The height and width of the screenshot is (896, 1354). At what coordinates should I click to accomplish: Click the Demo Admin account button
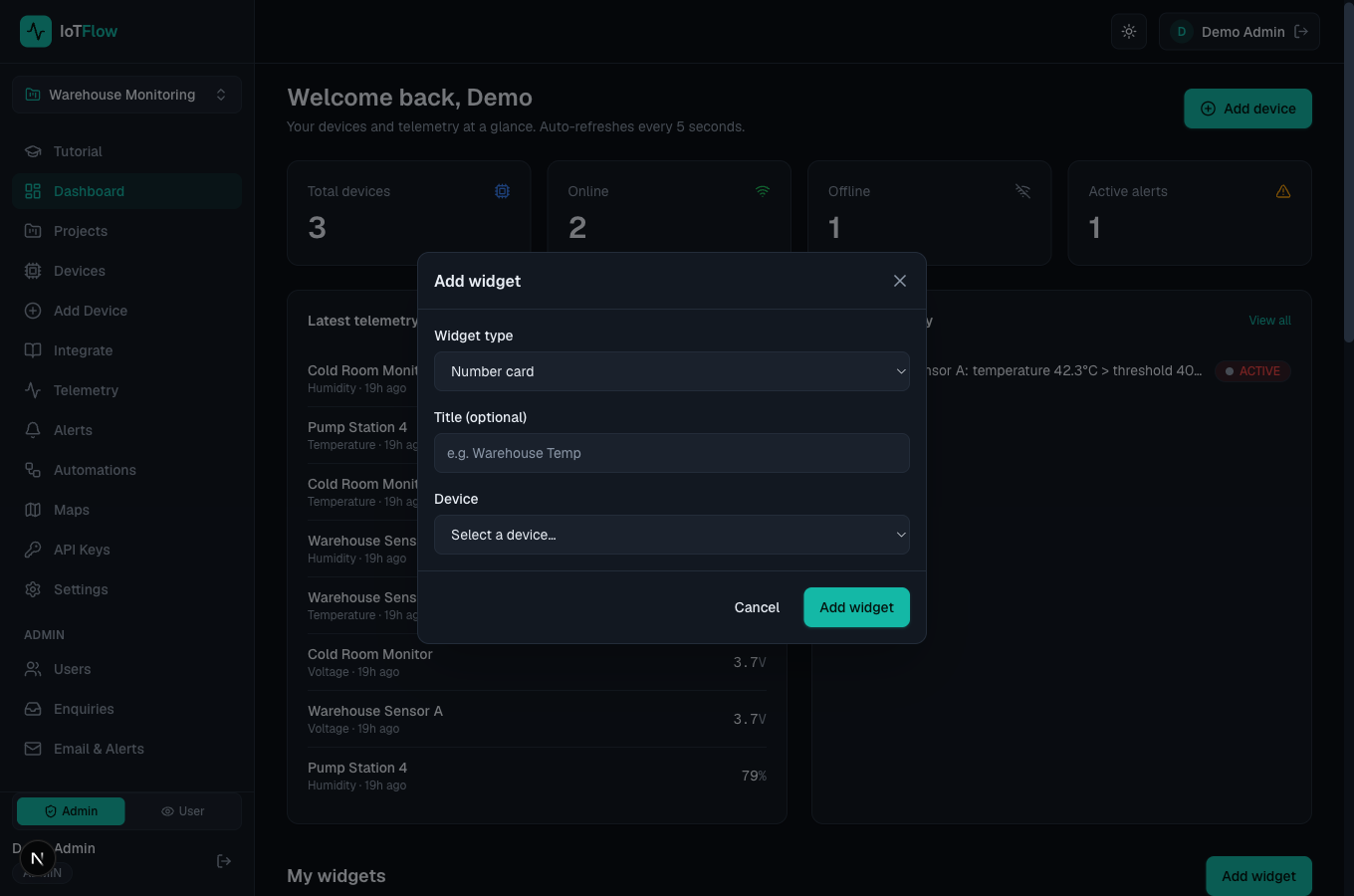coord(1240,32)
